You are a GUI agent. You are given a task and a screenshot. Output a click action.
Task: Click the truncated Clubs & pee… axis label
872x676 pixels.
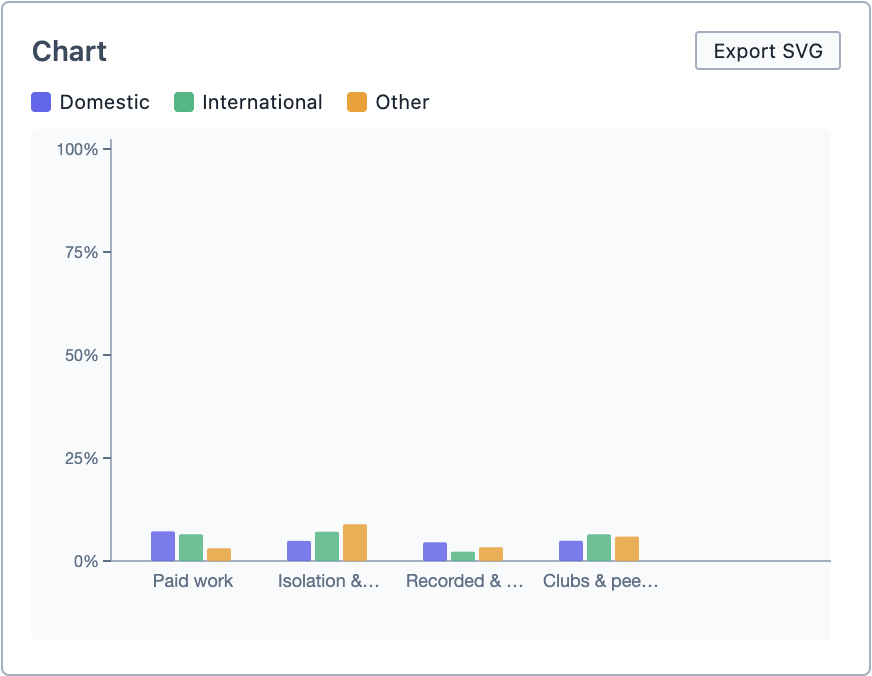[601, 581]
